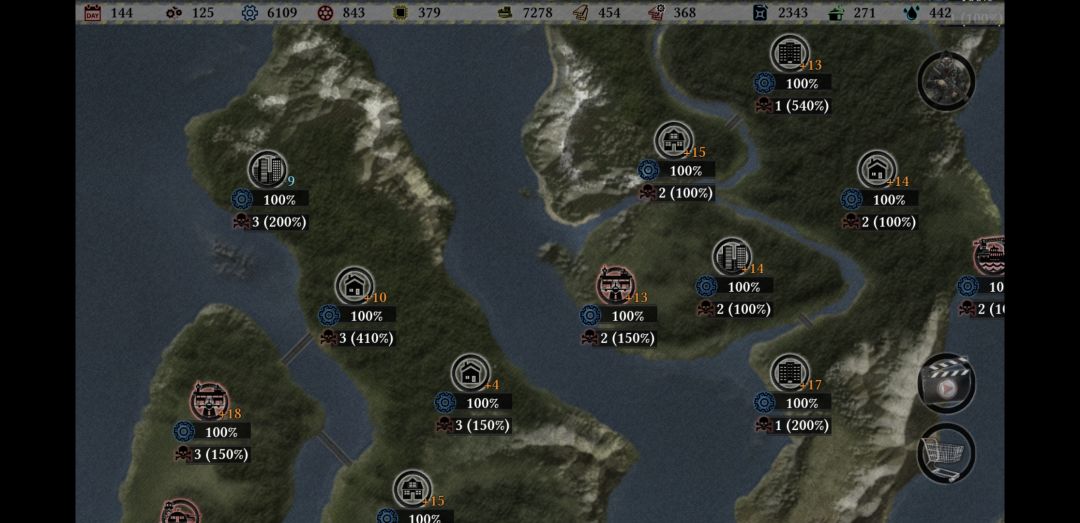
Task: Click the skull icon beside 1 (540%)
Action: pos(763,106)
